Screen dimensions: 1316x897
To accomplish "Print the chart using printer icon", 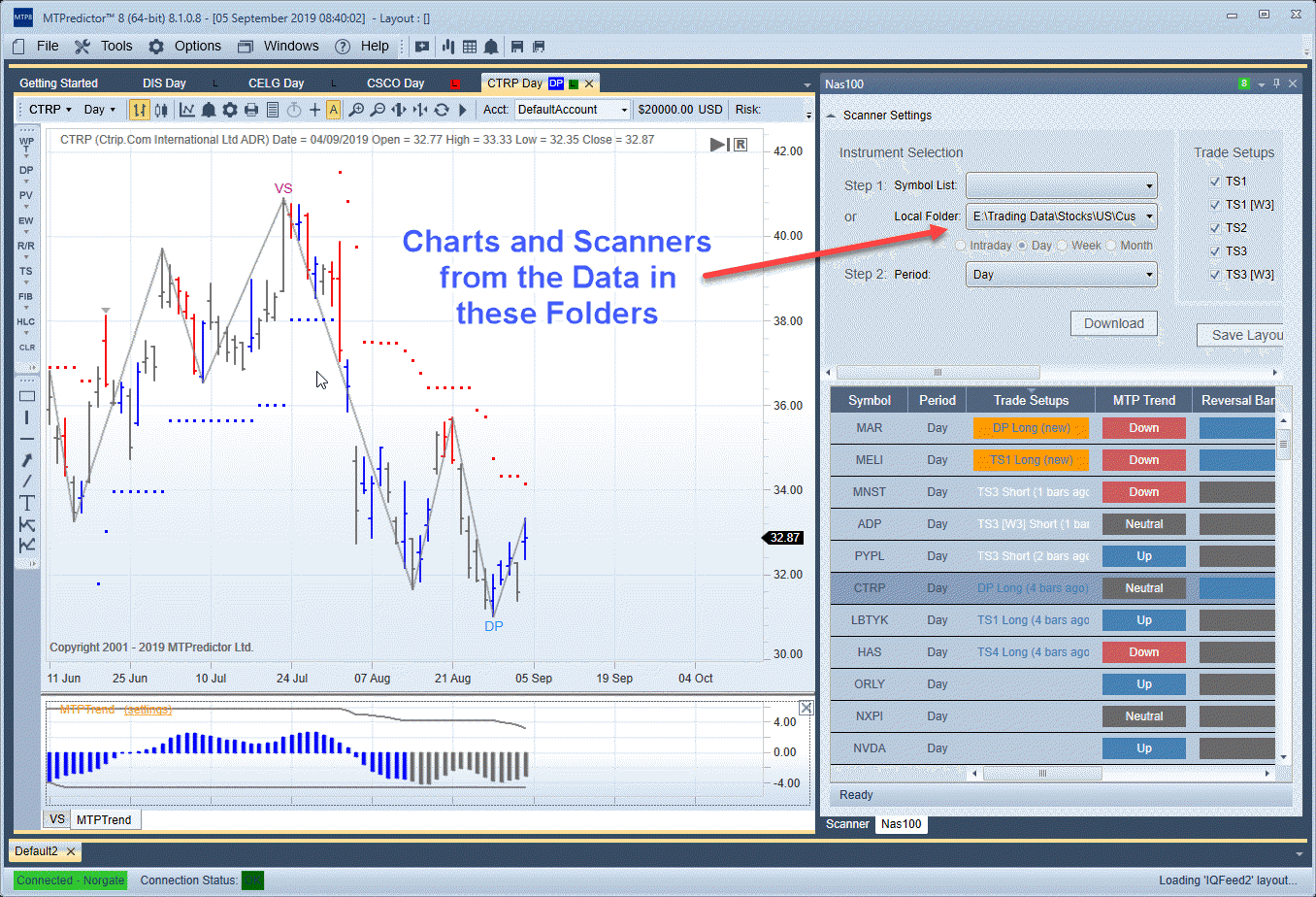I will [x=251, y=110].
